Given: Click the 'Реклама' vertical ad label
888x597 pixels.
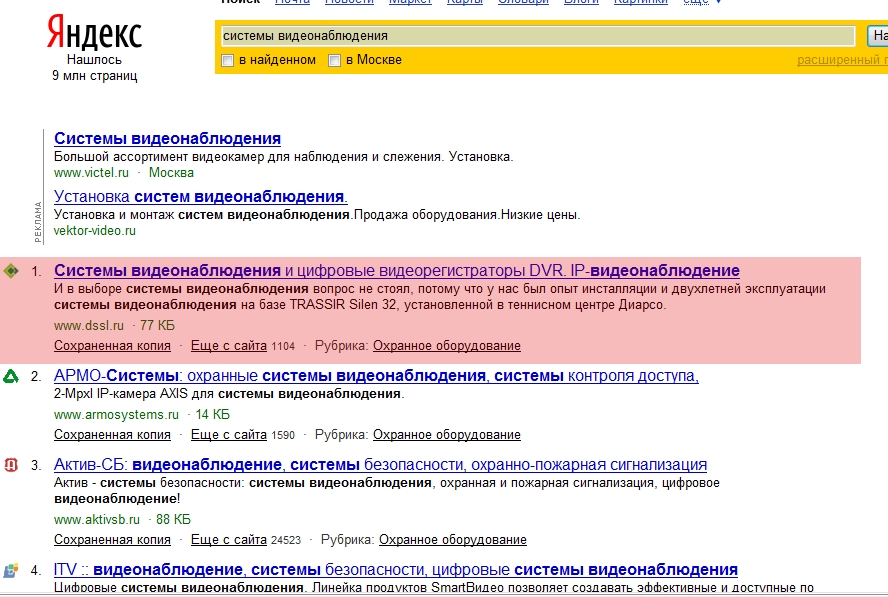Looking at the screenshot, I should pos(38,222).
